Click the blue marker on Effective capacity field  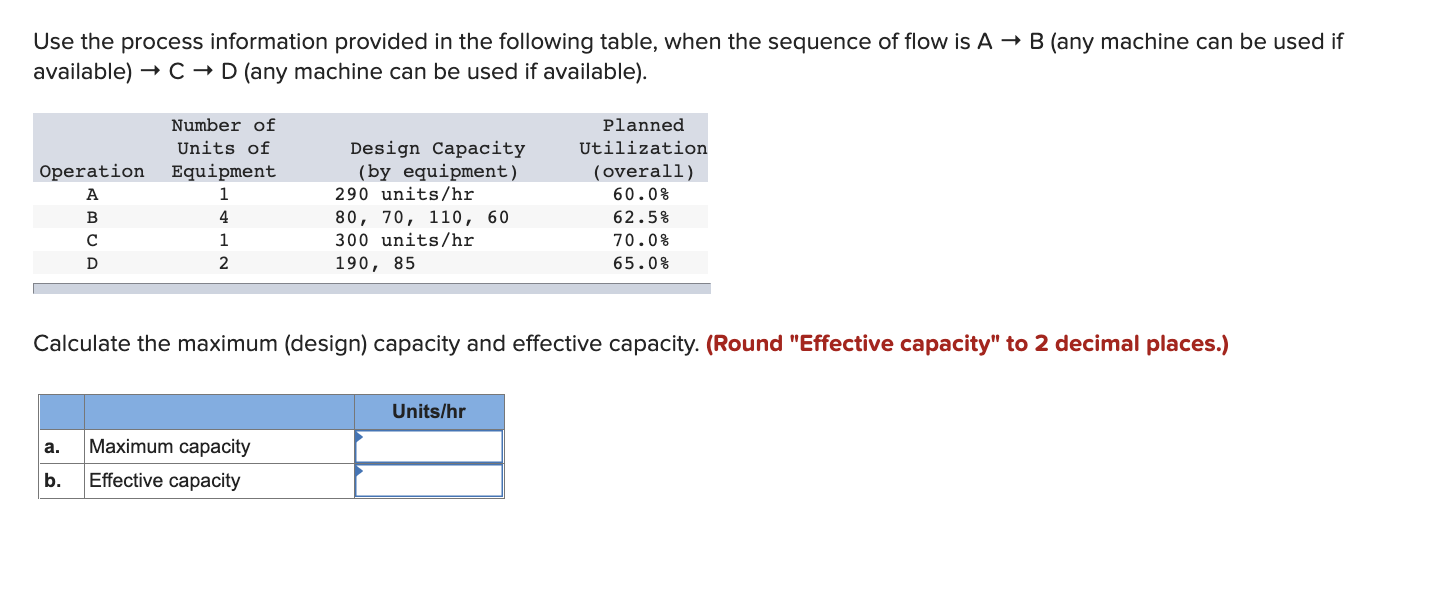358,473
